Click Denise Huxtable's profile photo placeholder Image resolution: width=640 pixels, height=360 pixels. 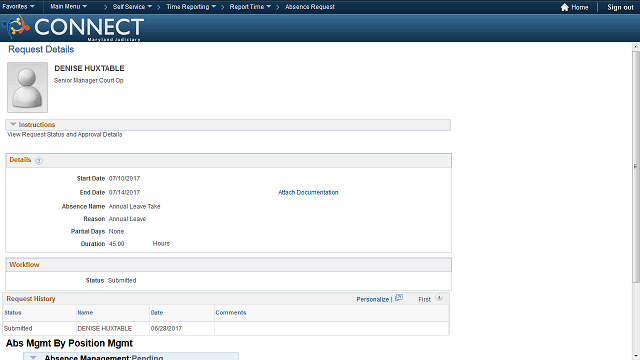click(27, 87)
